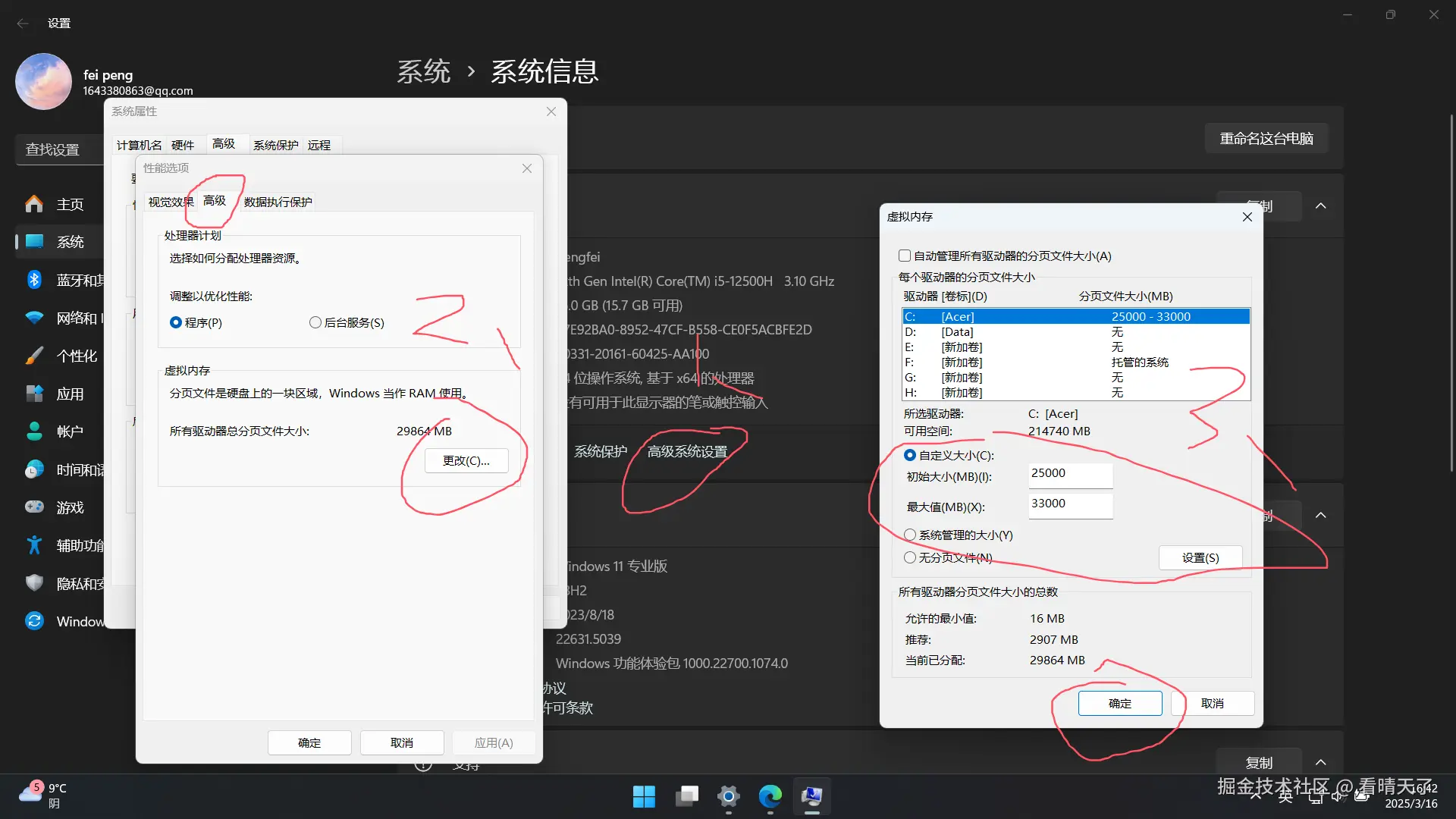Open Microsoft Edge from the taskbar
The width and height of the screenshot is (1456, 819).
point(770,796)
